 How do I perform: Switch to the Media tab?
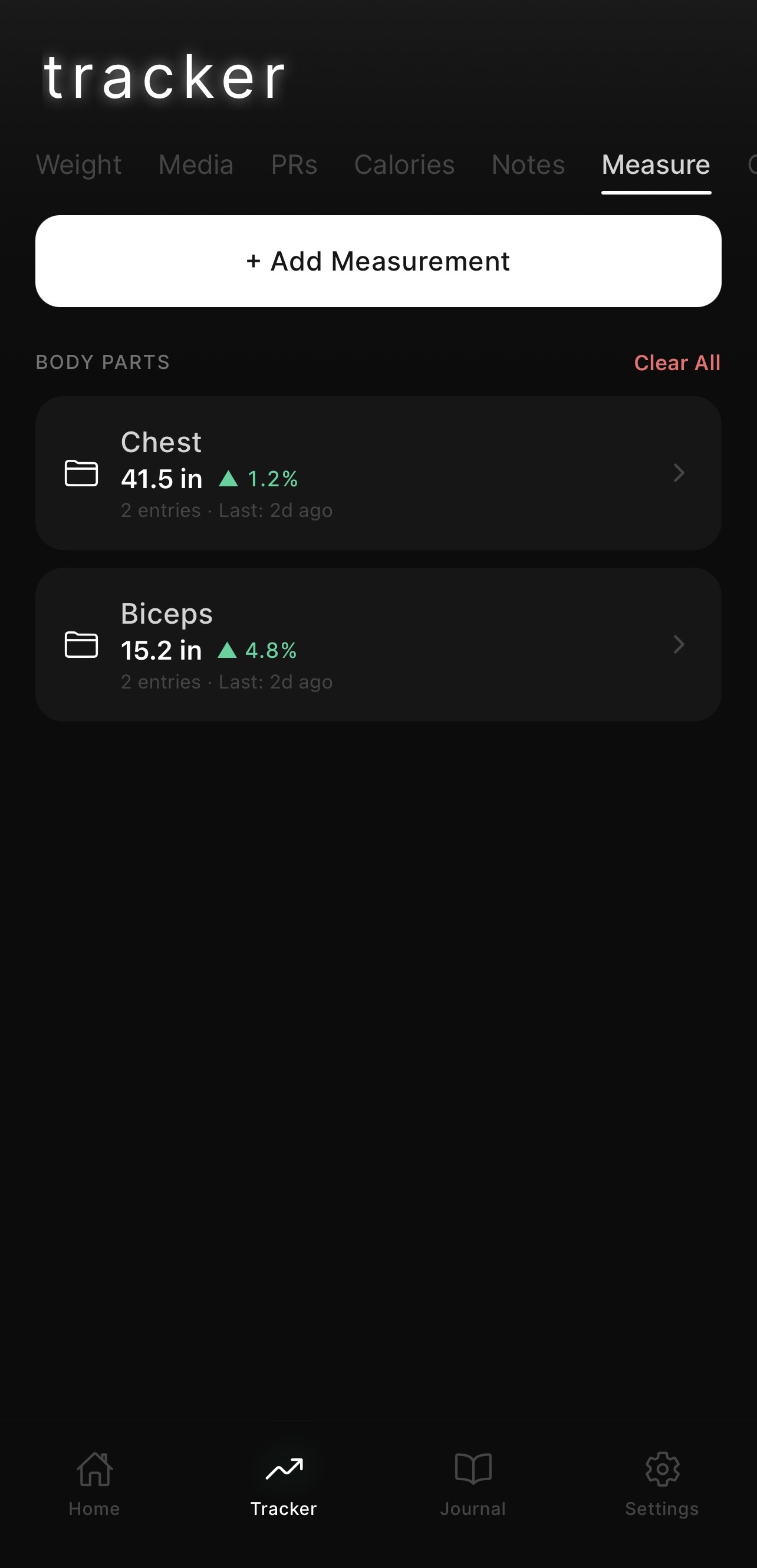pyautogui.click(x=196, y=165)
